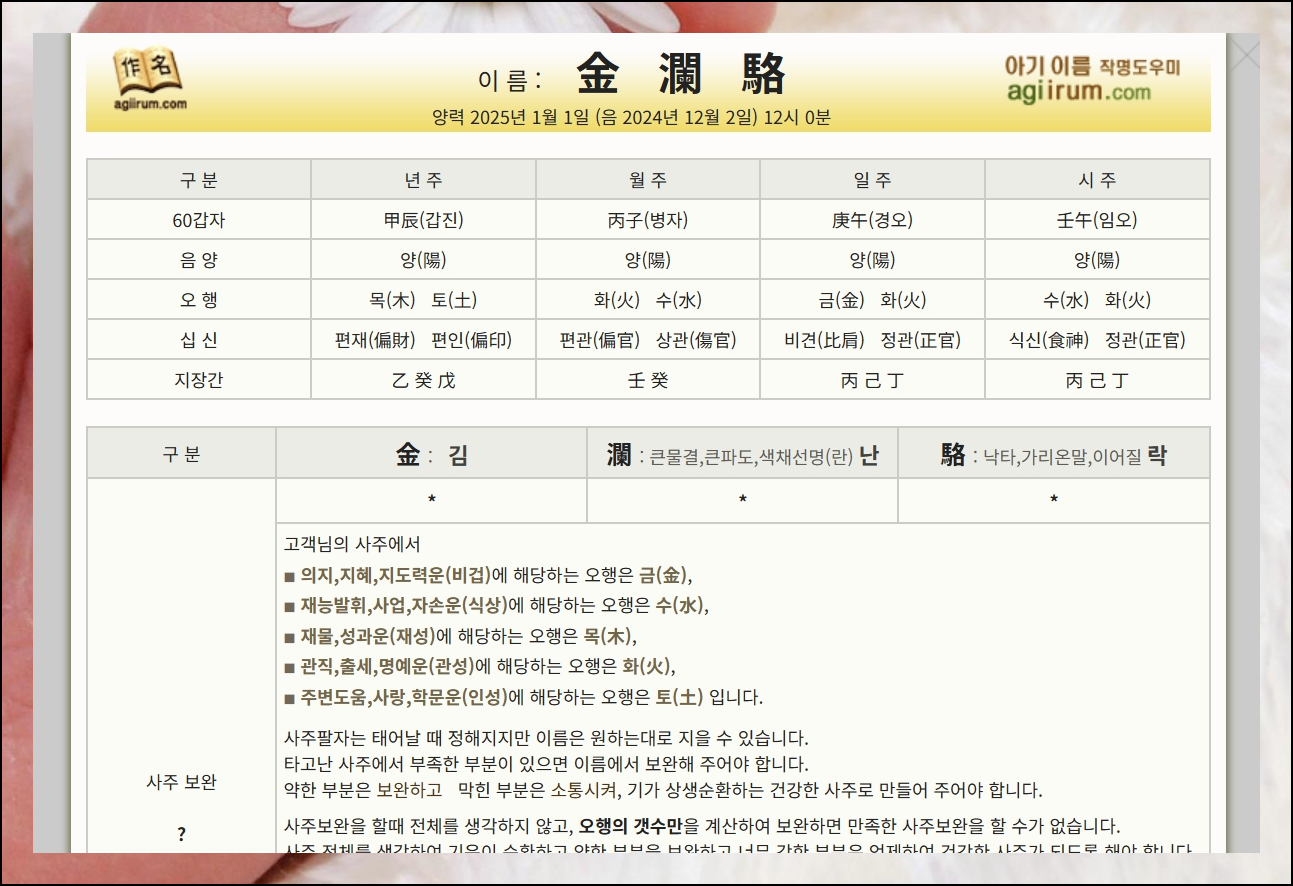Click the 구분 header beside 金 : 김
Screen dimensions: 1293x886
(181, 454)
